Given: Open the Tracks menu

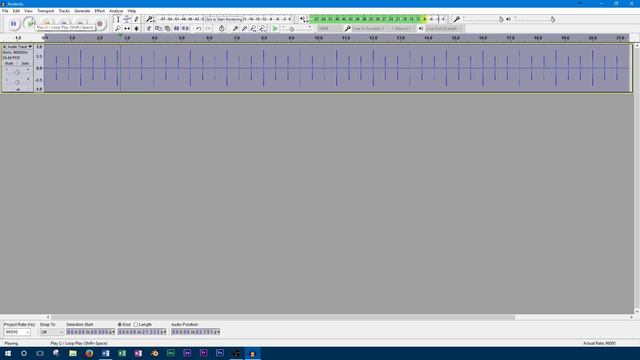Looking at the screenshot, I should pyautogui.click(x=64, y=11).
